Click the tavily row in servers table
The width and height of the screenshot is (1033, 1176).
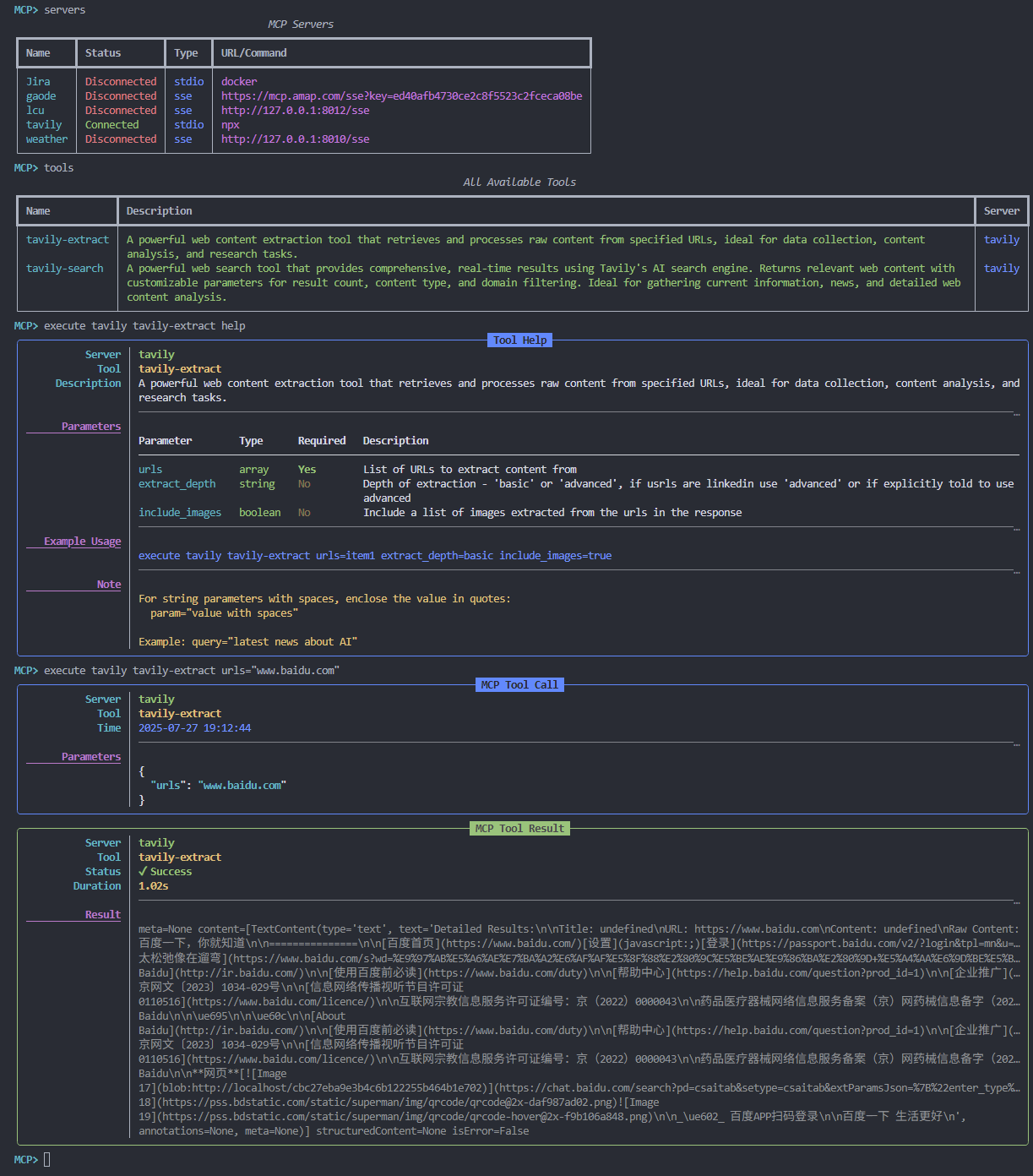pos(304,125)
